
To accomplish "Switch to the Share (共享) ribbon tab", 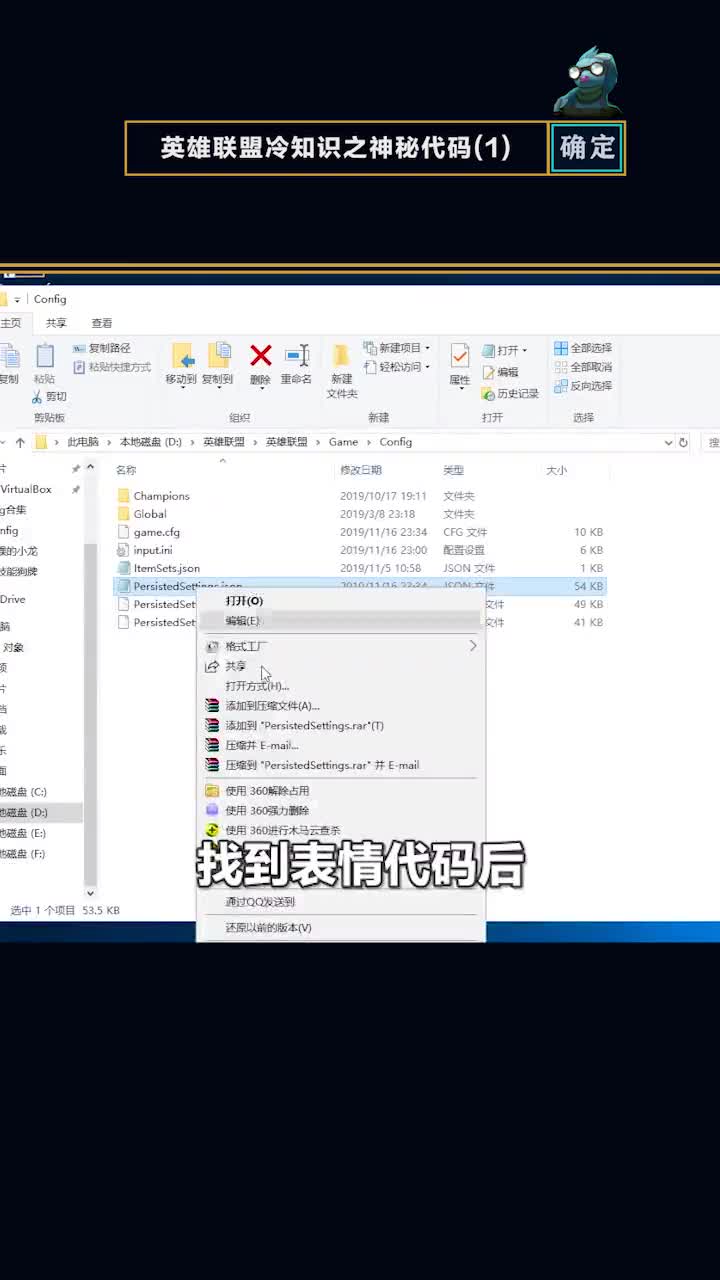I will point(56,323).
